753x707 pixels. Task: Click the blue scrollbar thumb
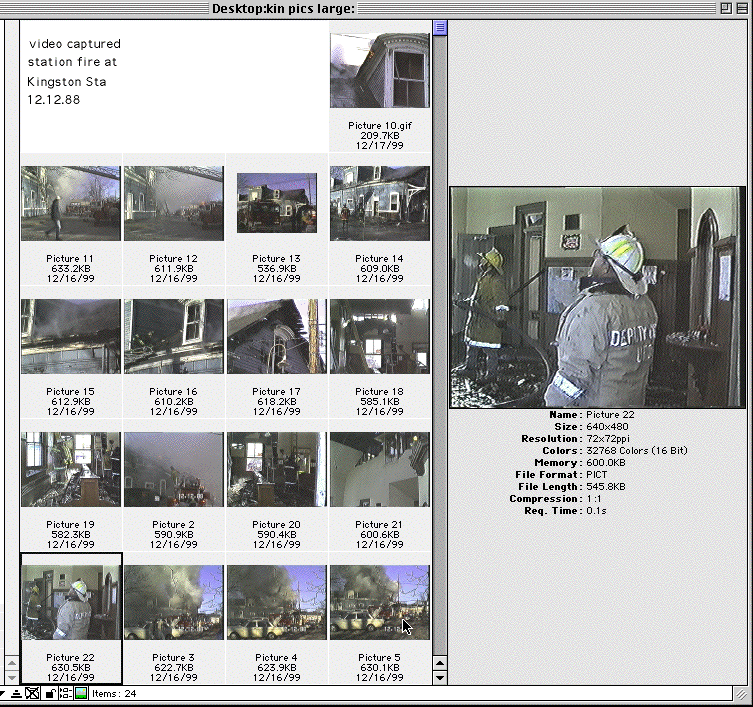tap(440, 28)
